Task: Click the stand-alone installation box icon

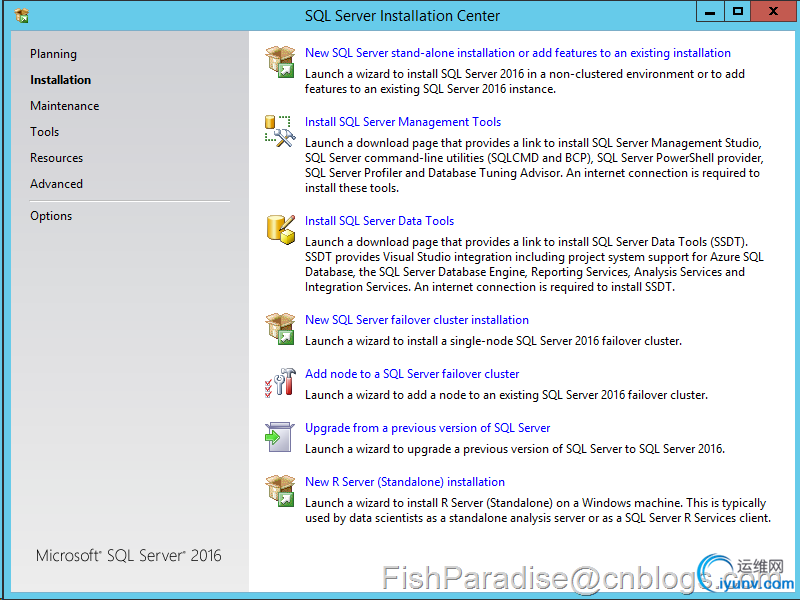Action: point(280,62)
